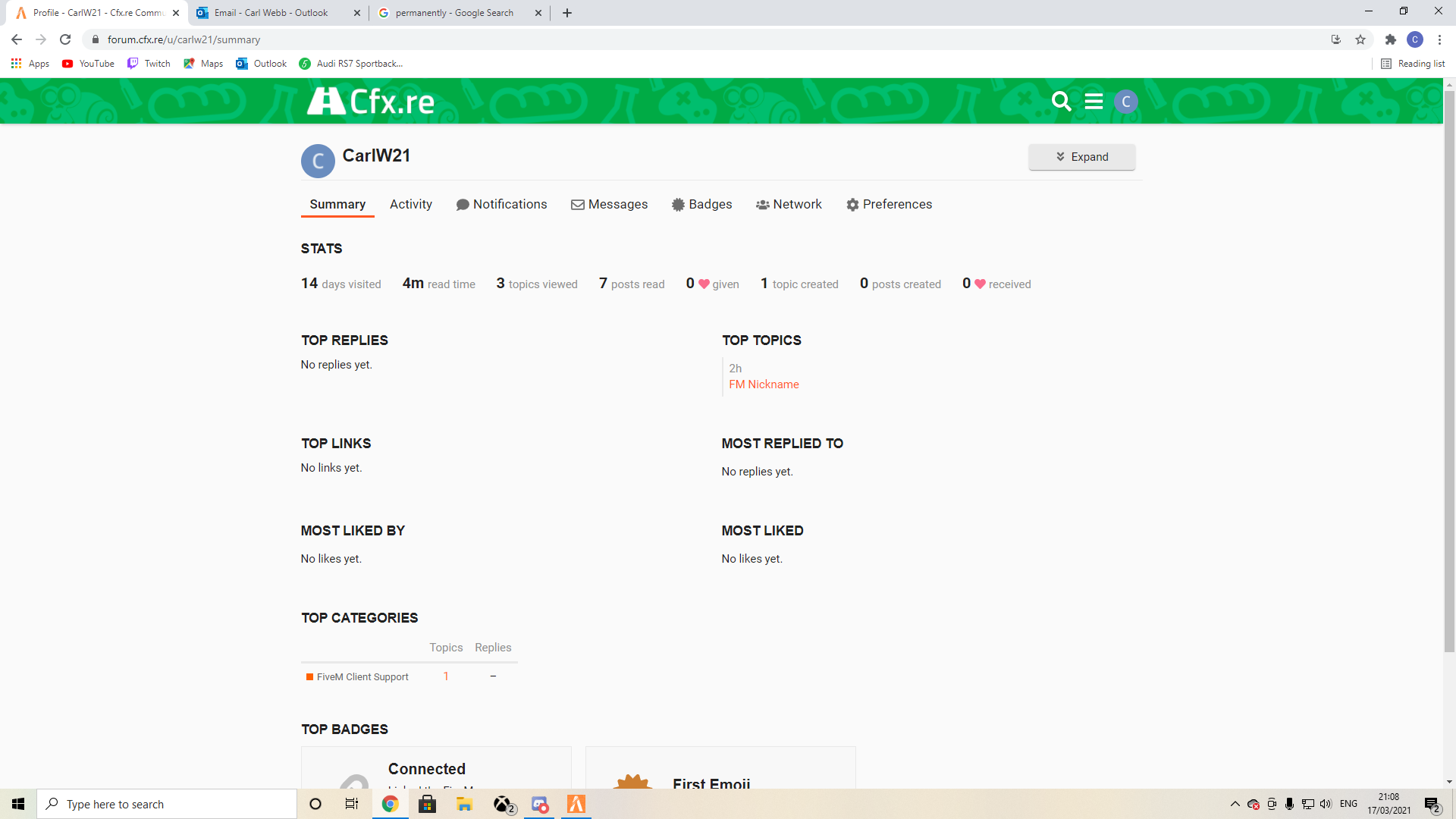Click the taskbar search box

click(167, 804)
